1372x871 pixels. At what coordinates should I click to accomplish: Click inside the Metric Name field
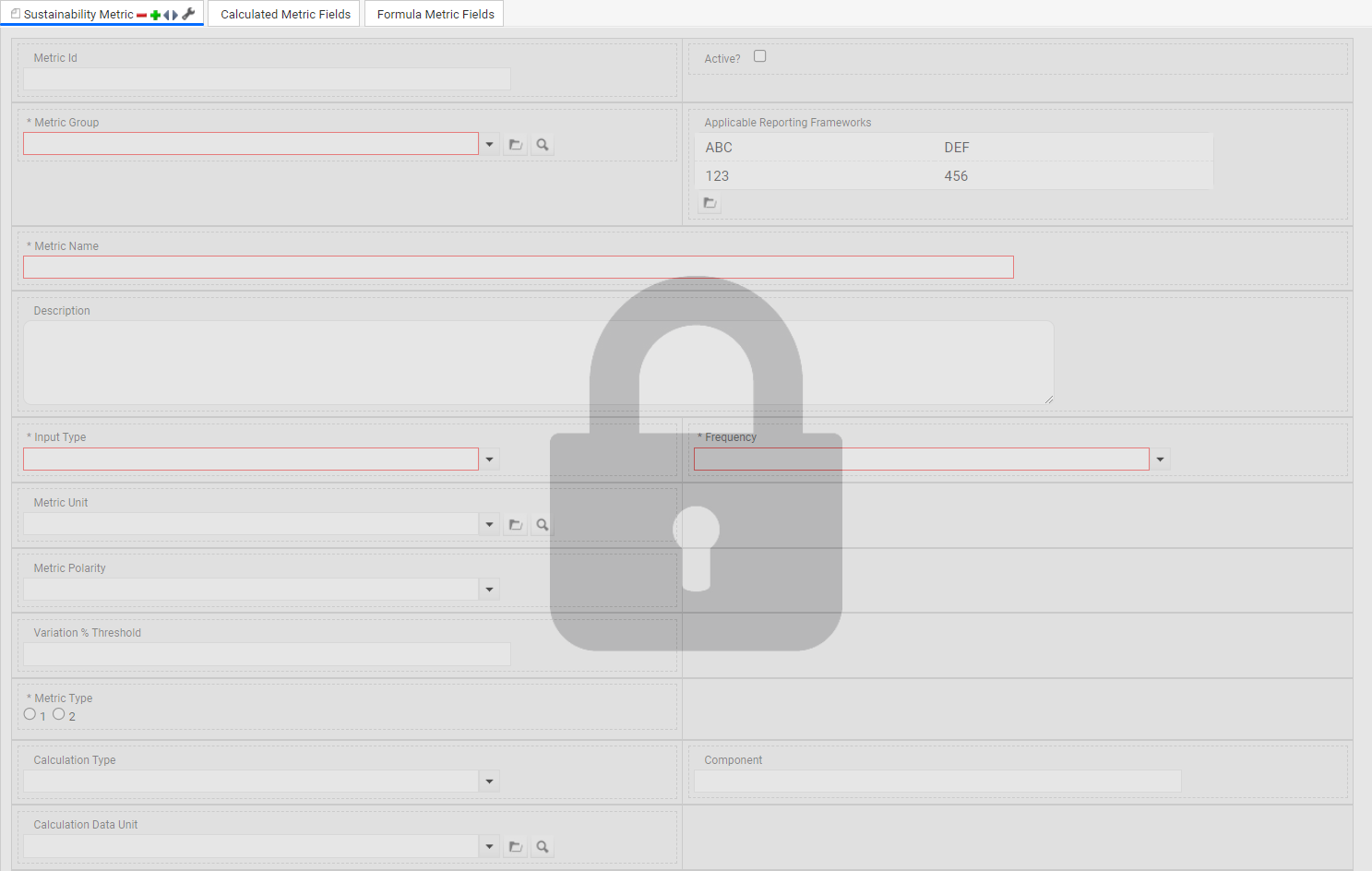(x=517, y=267)
